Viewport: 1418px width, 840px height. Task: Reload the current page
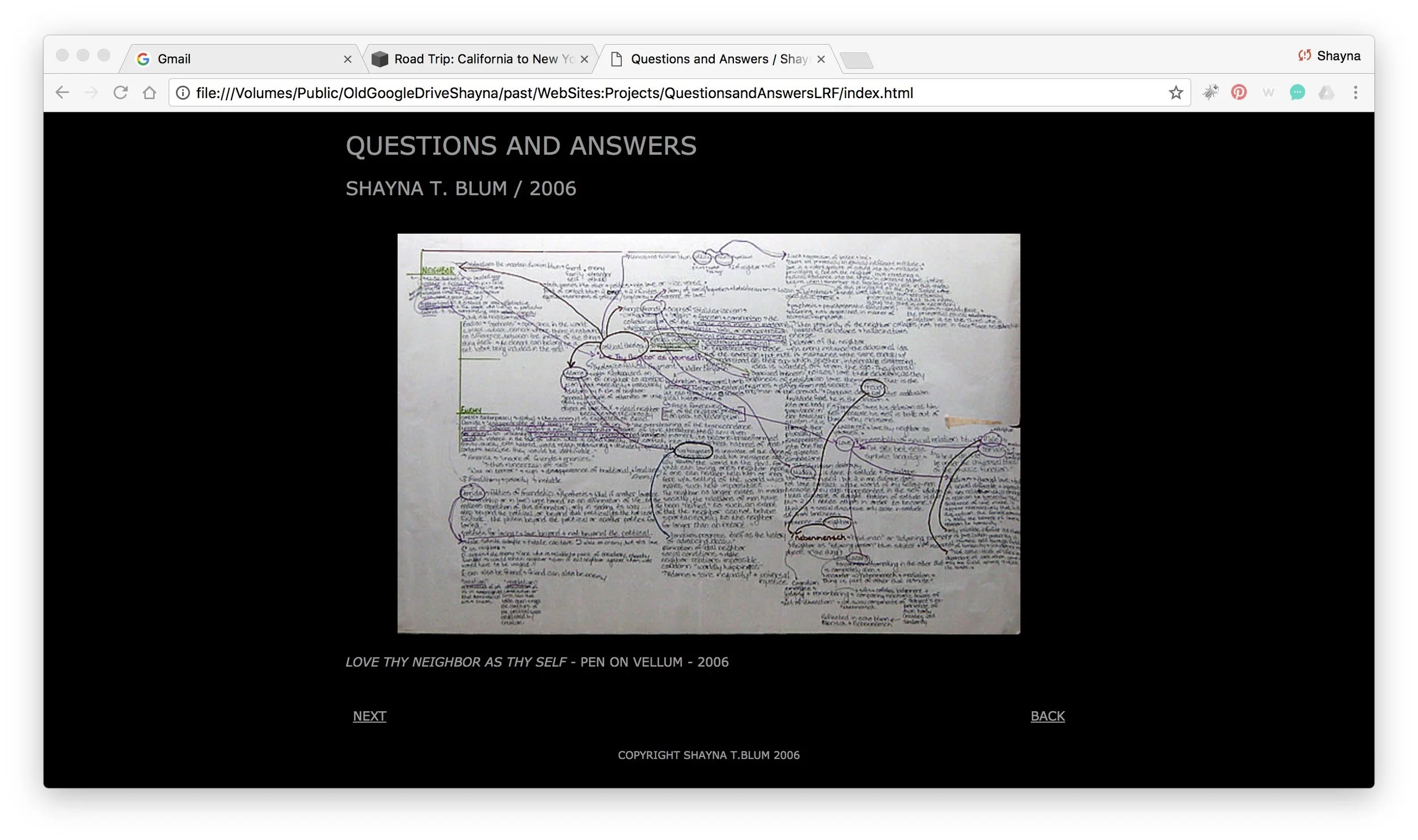(x=120, y=92)
